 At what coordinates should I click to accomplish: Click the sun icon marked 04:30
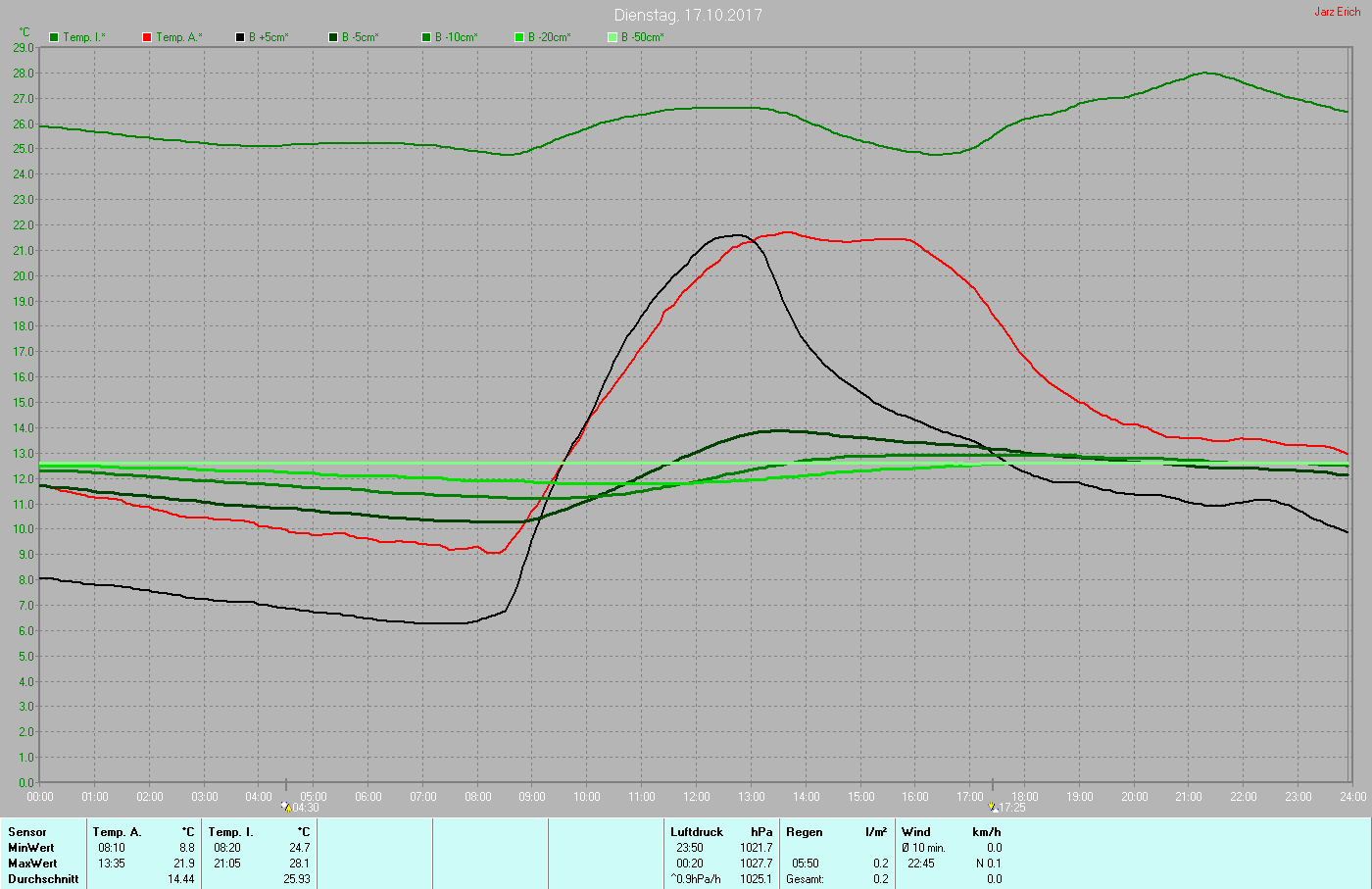285,807
